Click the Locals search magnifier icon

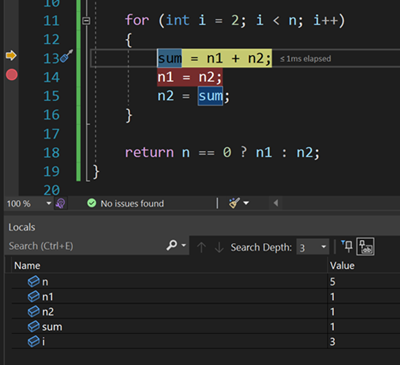pos(172,245)
